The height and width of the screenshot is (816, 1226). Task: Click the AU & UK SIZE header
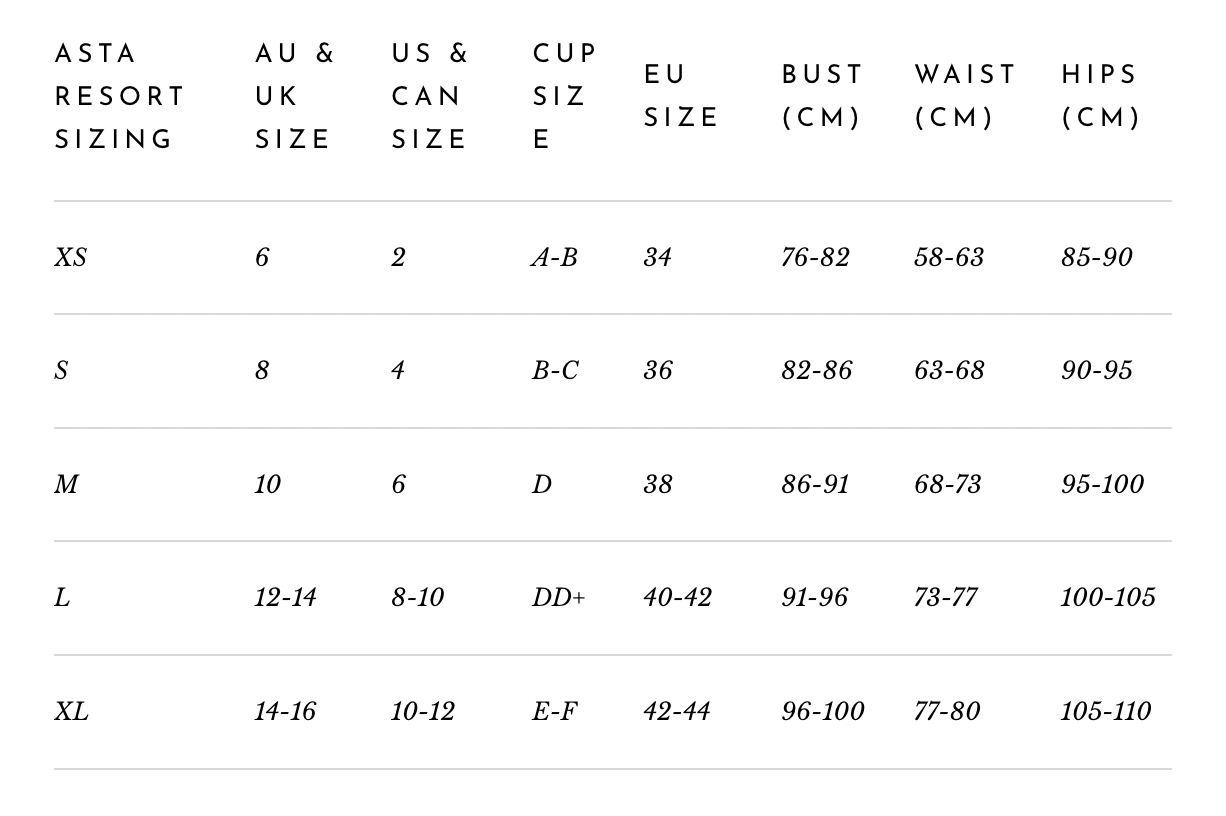(x=294, y=97)
